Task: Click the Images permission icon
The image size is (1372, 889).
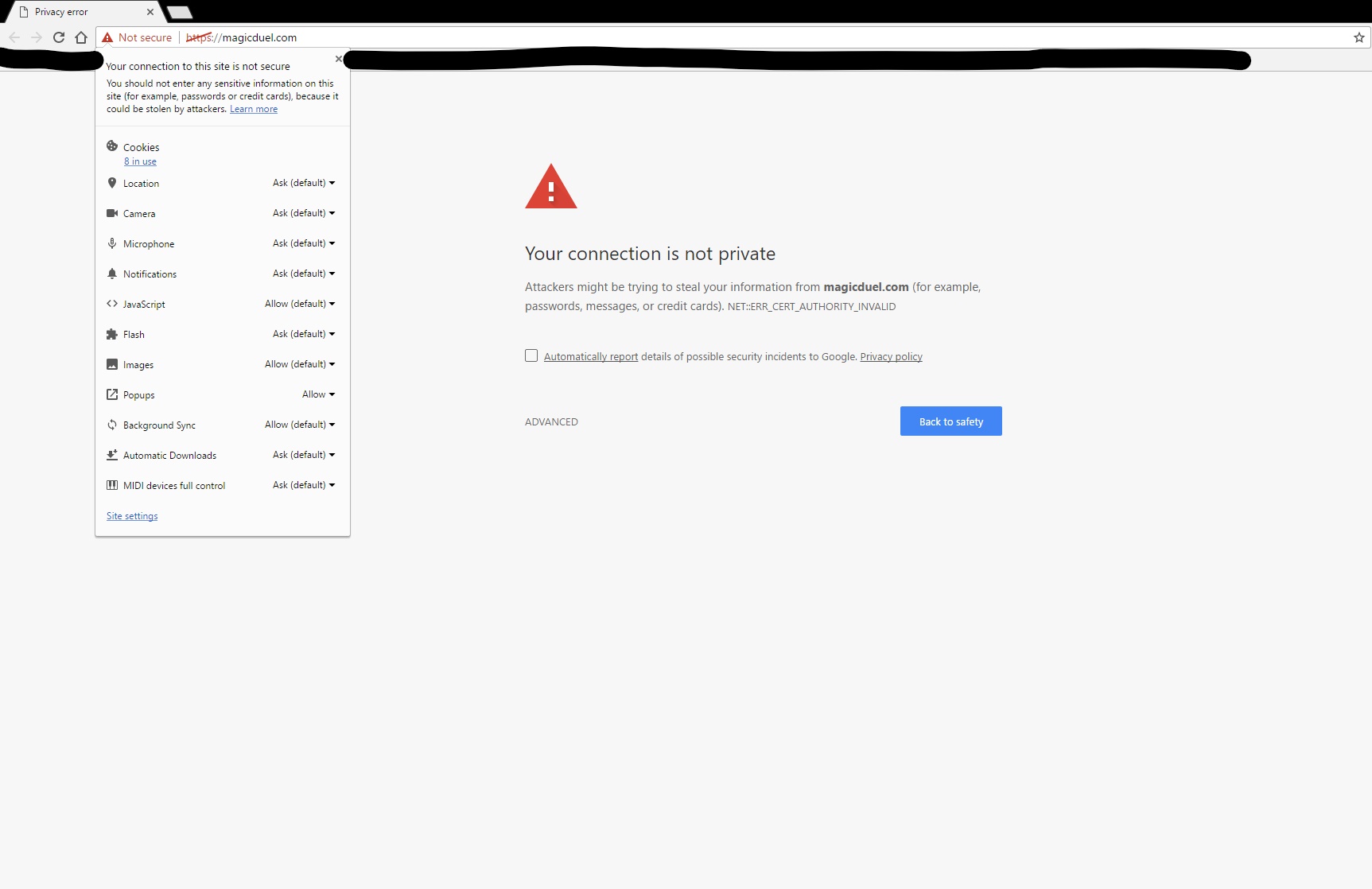Action: tap(112, 364)
